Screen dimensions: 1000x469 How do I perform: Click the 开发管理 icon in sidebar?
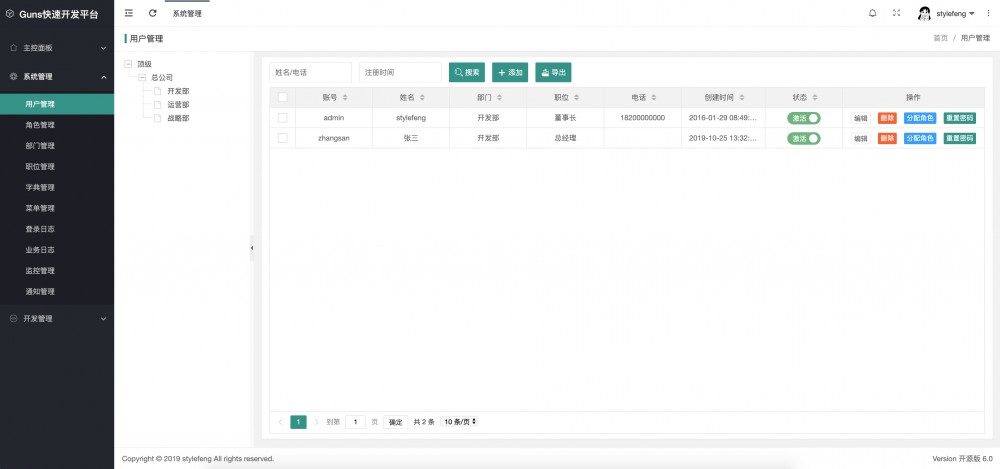pos(13,318)
